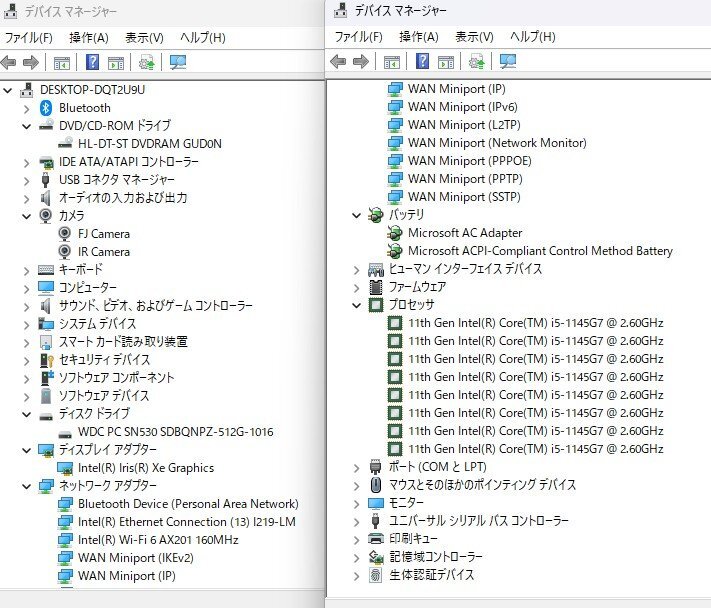Open ヘルプ(H) menu in right window

(533, 37)
